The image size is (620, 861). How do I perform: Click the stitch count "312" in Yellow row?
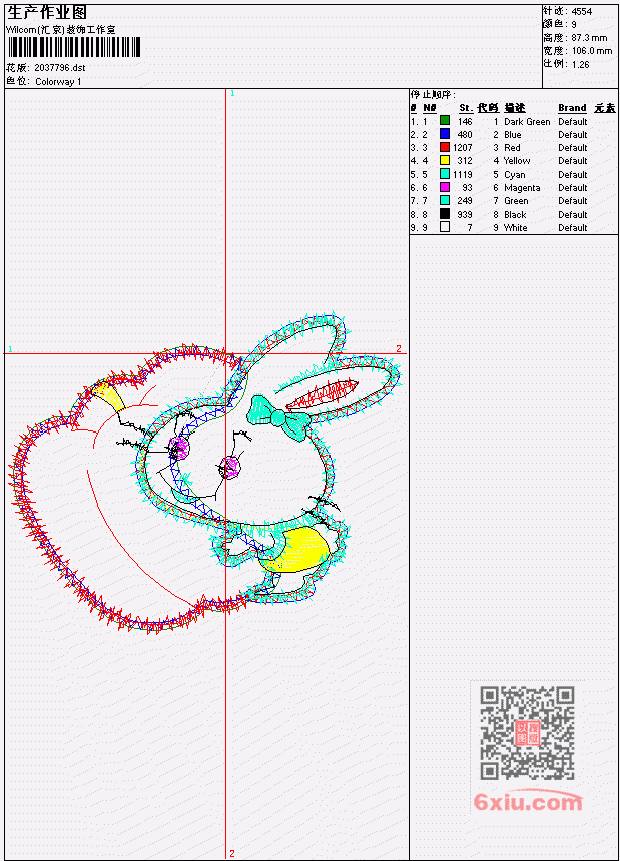[465, 161]
